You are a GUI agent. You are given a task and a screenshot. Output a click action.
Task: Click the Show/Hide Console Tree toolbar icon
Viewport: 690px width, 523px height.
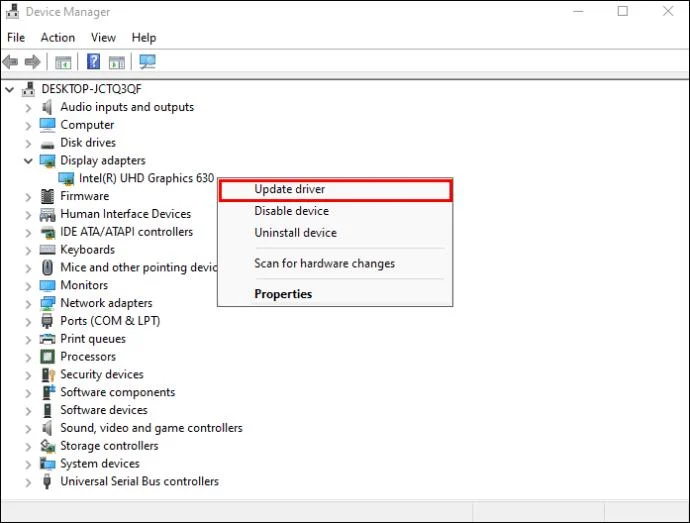(63, 63)
